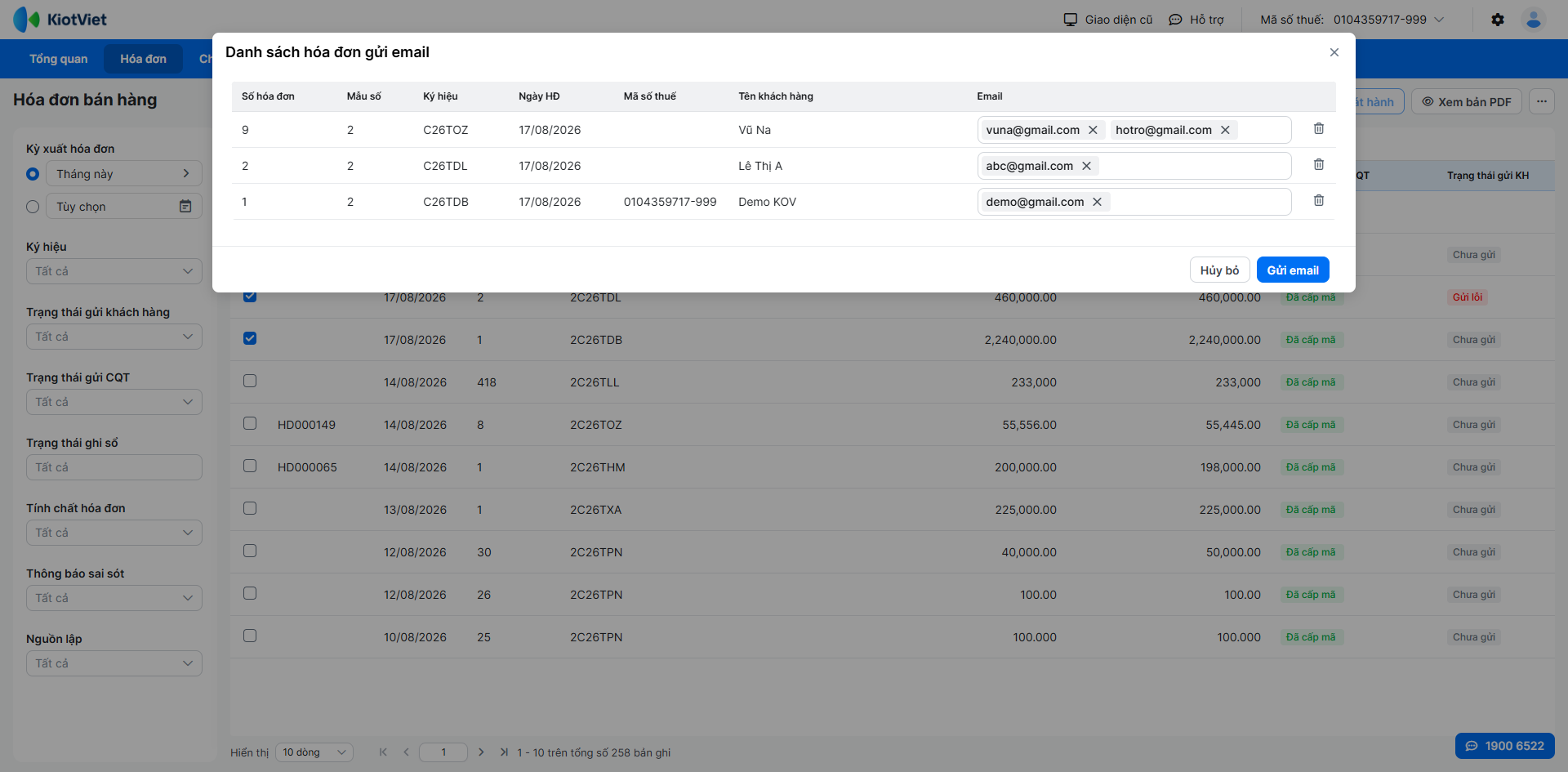Check invoice HD000065 checkbox

click(250, 466)
